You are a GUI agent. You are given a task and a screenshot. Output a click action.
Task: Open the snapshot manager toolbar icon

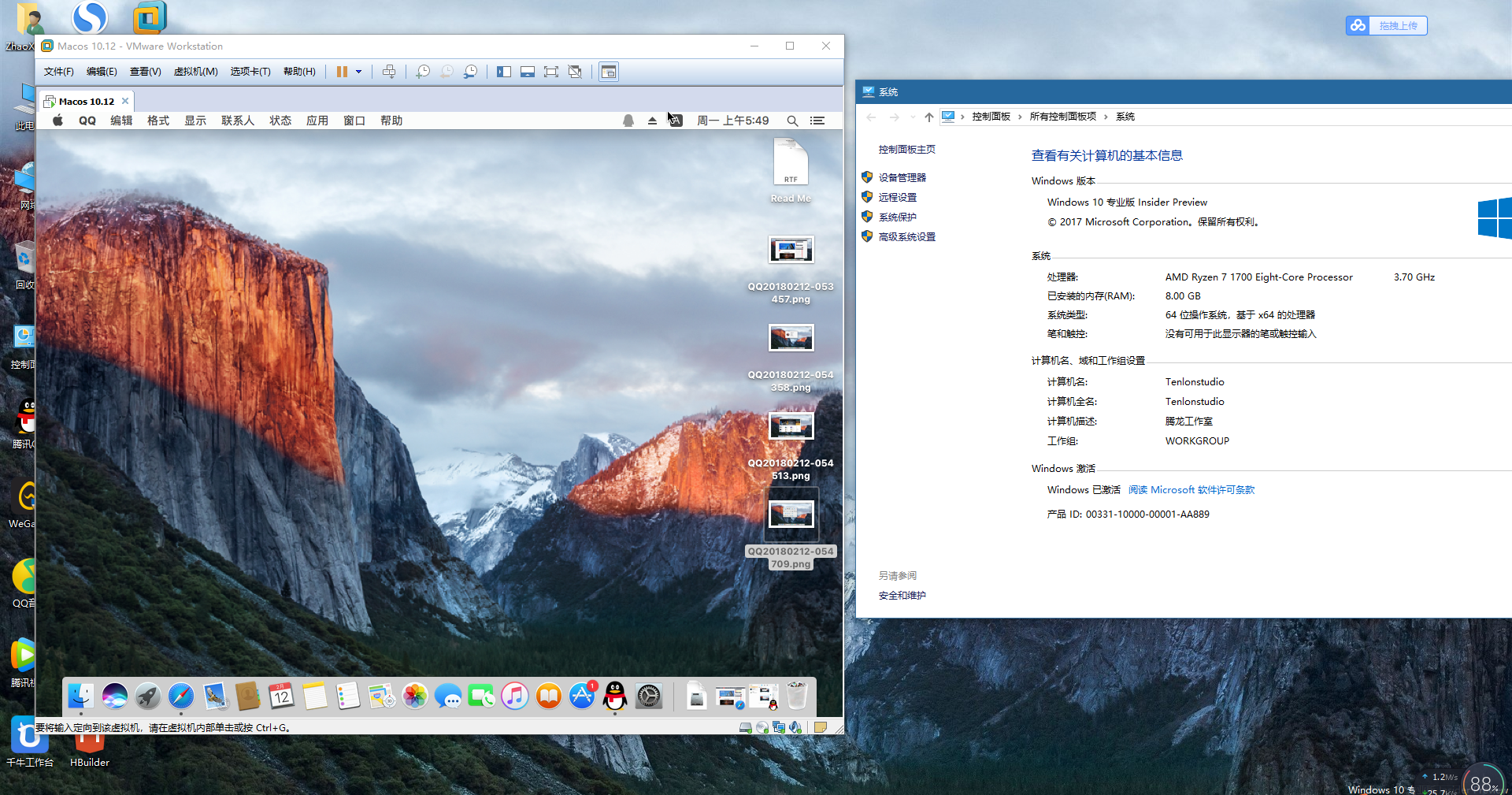tap(470, 72)
